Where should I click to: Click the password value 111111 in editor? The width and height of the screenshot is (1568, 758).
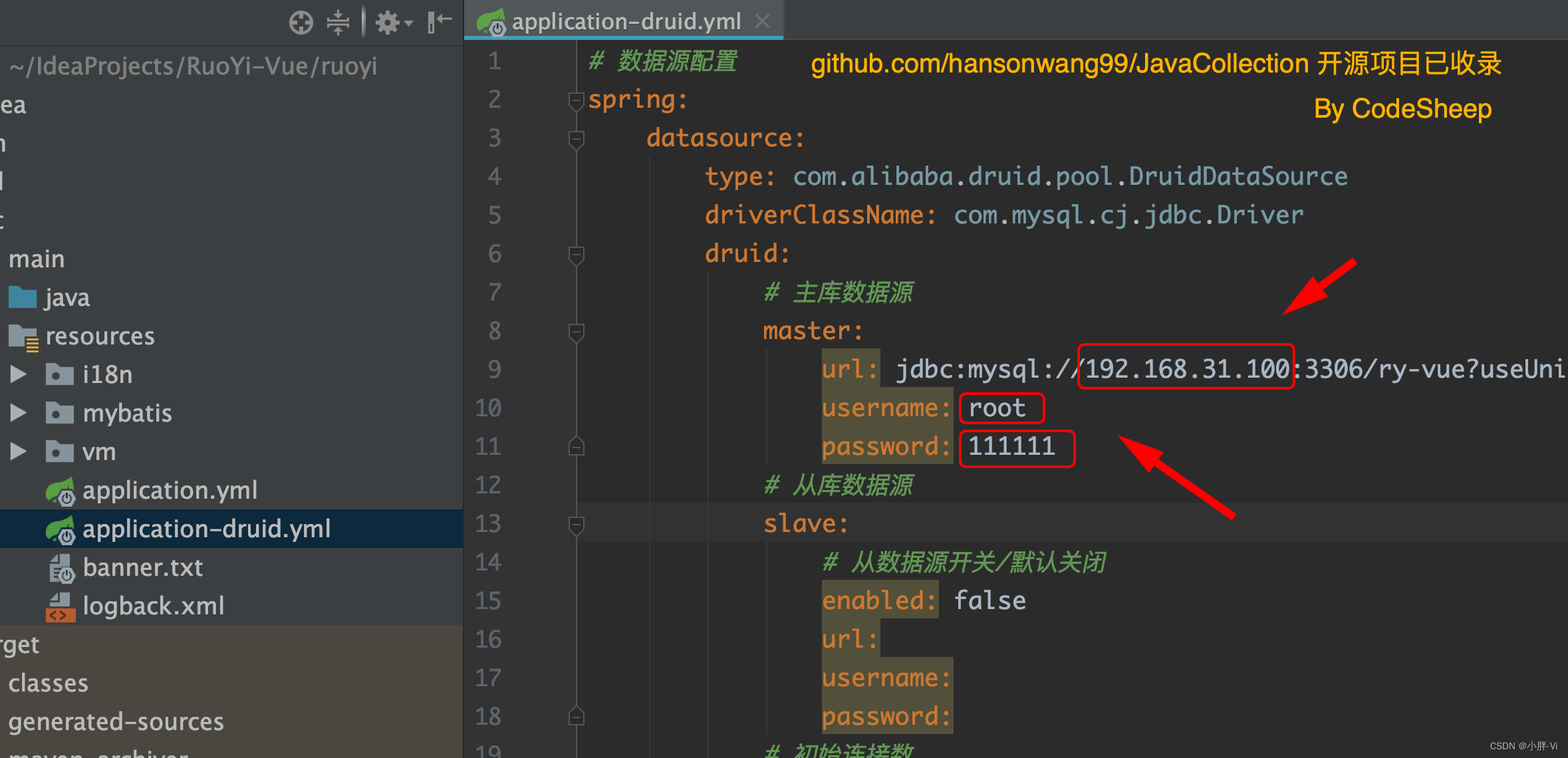tap(1011, 446)
